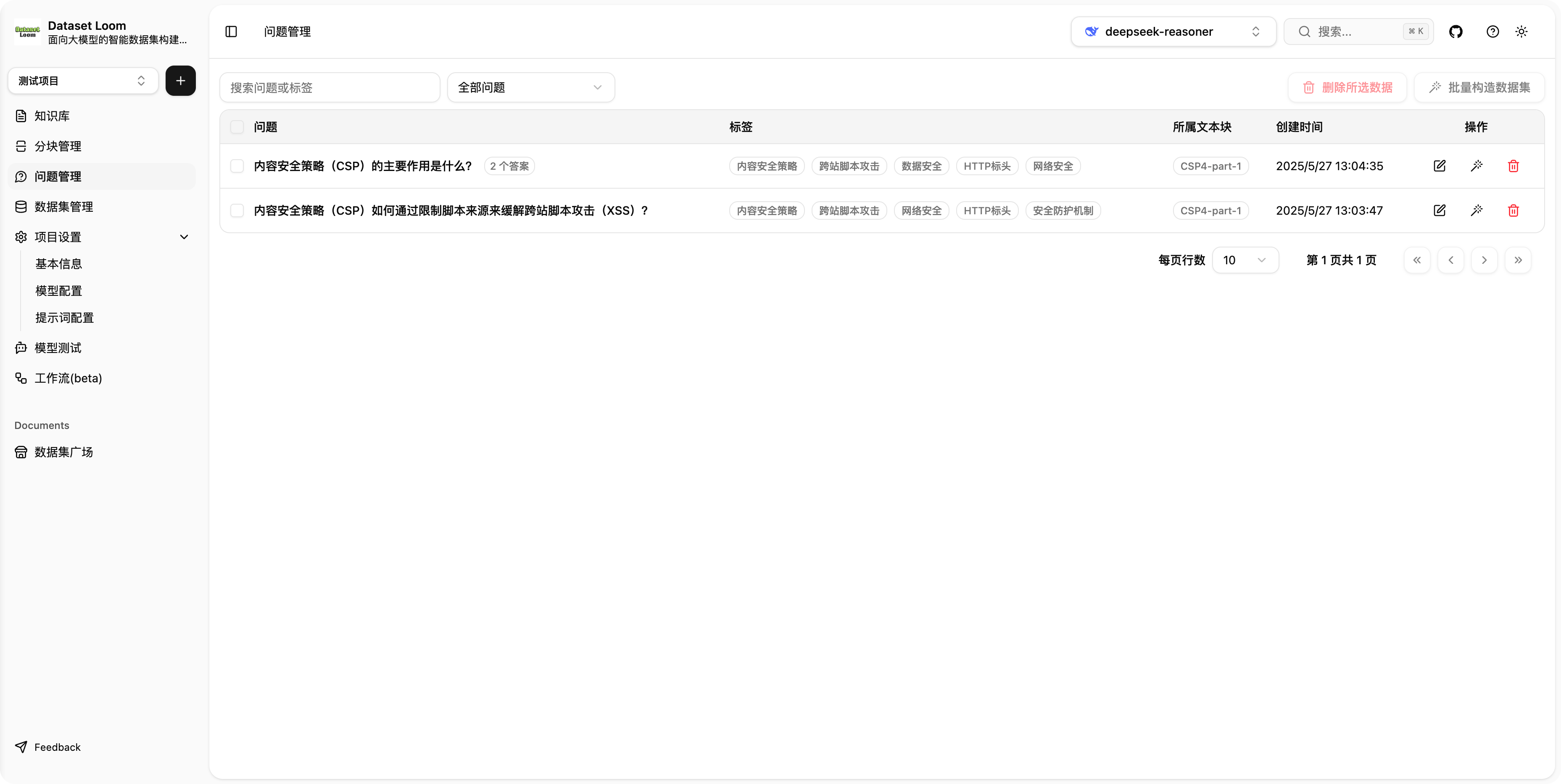Check the CSP main purpose question row
Viewport: 1561px width, 784px height.
coord(237,166)
